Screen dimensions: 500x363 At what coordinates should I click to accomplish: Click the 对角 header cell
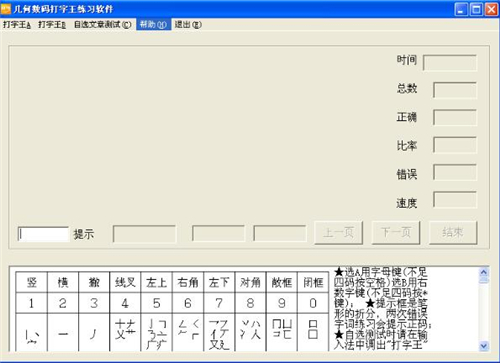pos(250,283)
